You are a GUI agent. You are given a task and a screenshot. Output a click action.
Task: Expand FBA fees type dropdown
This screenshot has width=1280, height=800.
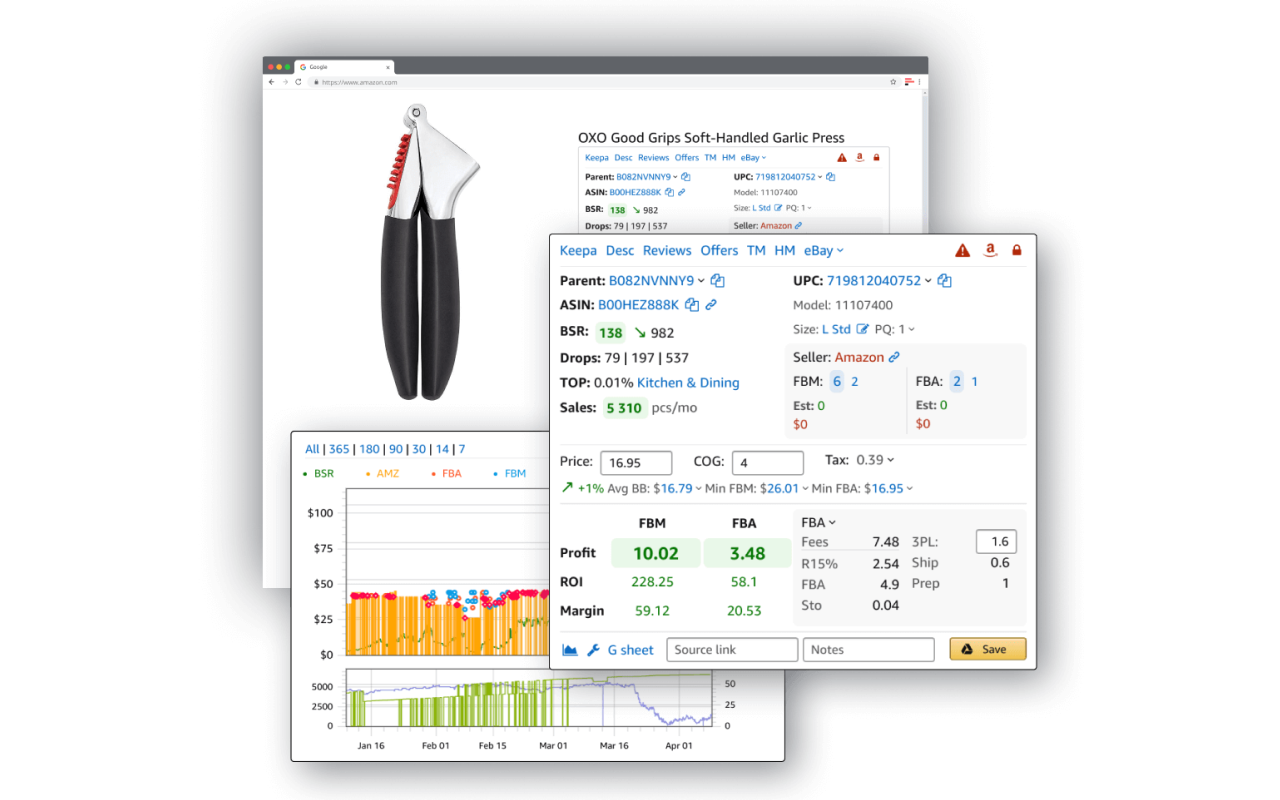click(x=818, y=522)
